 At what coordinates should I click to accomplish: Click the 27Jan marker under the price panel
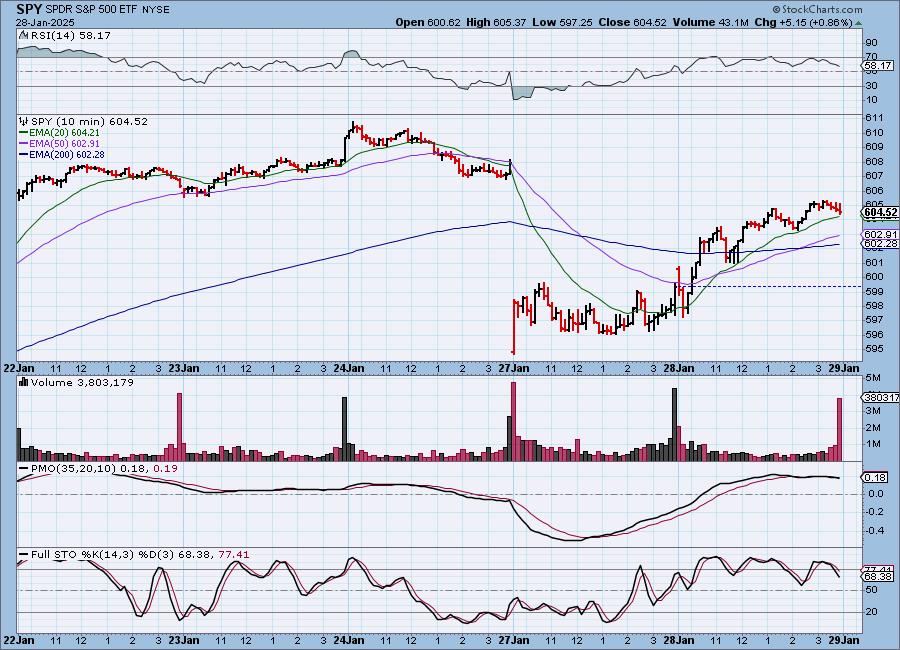514,368
